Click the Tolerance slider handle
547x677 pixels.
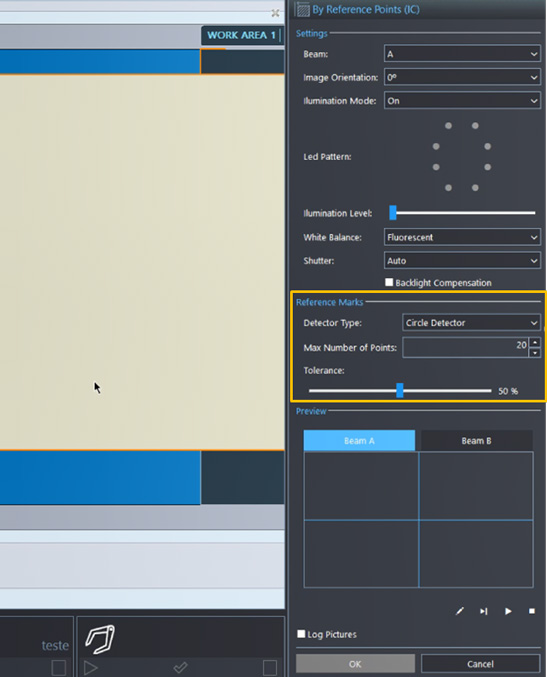[400, 390]
